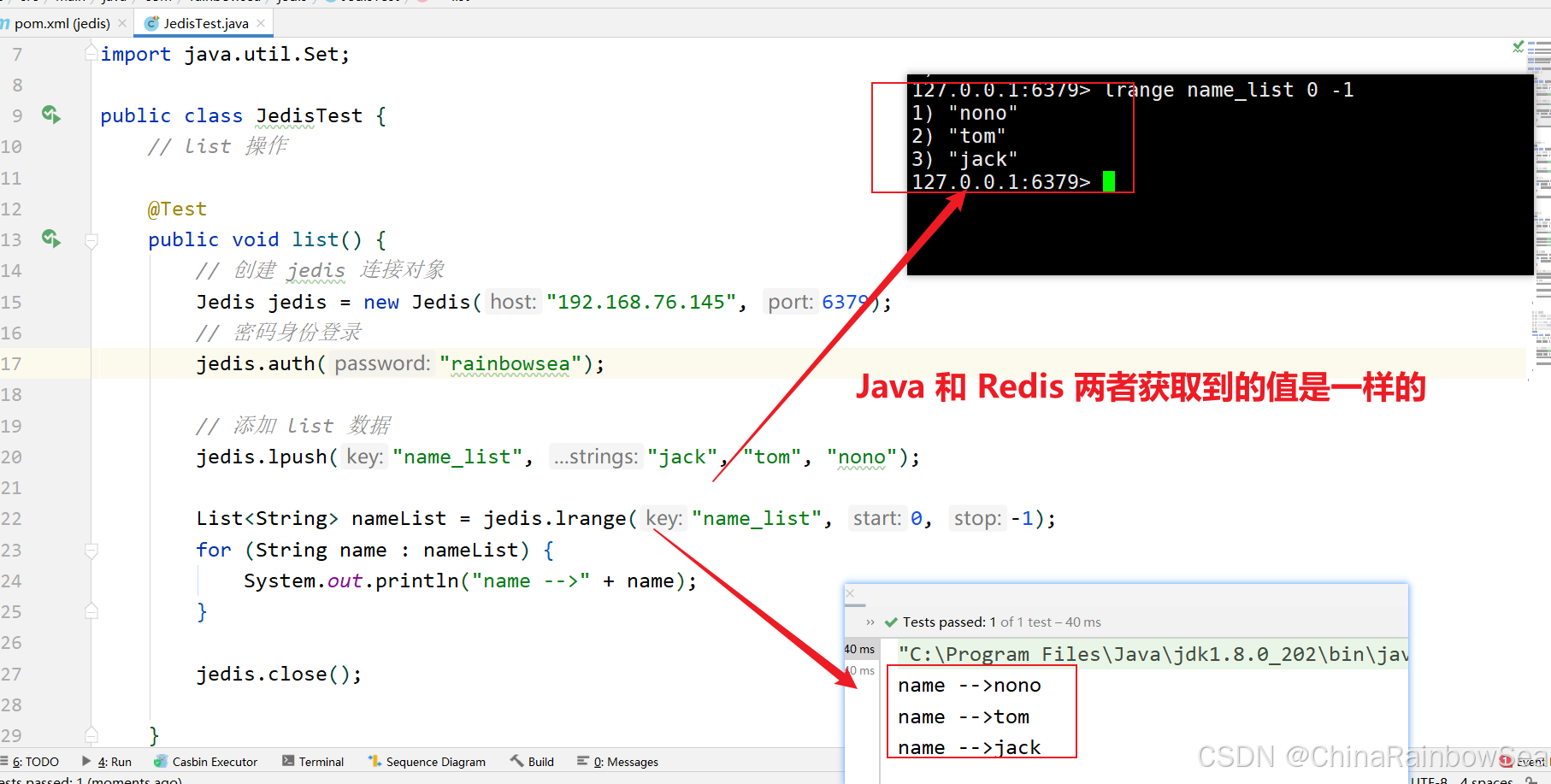This screenshot has width=1551, height=784.
Task: Toggle the bookmark marker beside line 7
Action: [x=91, y=52]
